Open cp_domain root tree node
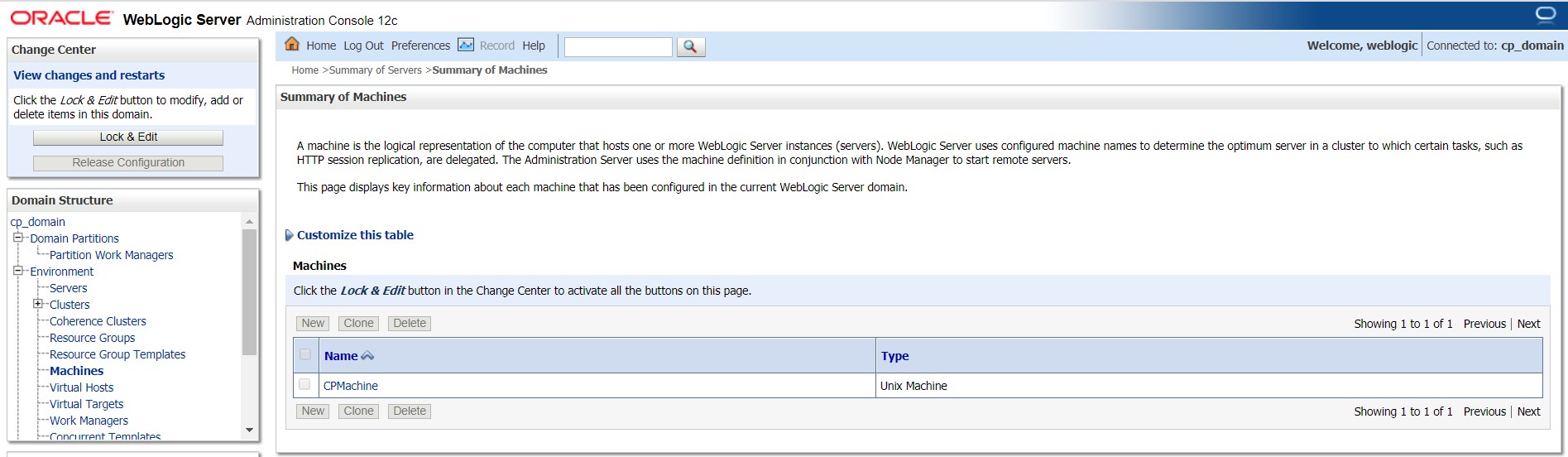Viewport: 1568px width, 457px height. [37, 222]
